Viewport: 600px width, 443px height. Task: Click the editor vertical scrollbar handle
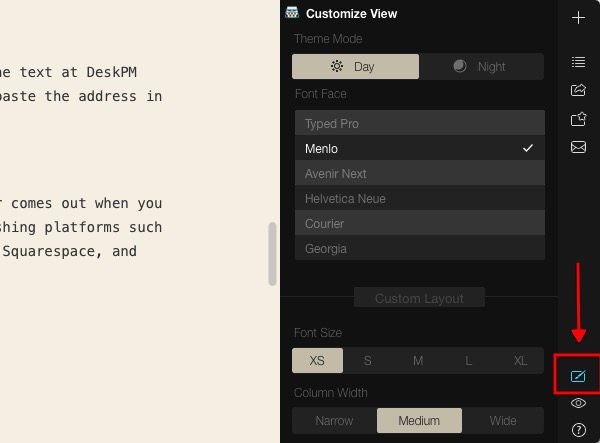(x=272, y=253)
